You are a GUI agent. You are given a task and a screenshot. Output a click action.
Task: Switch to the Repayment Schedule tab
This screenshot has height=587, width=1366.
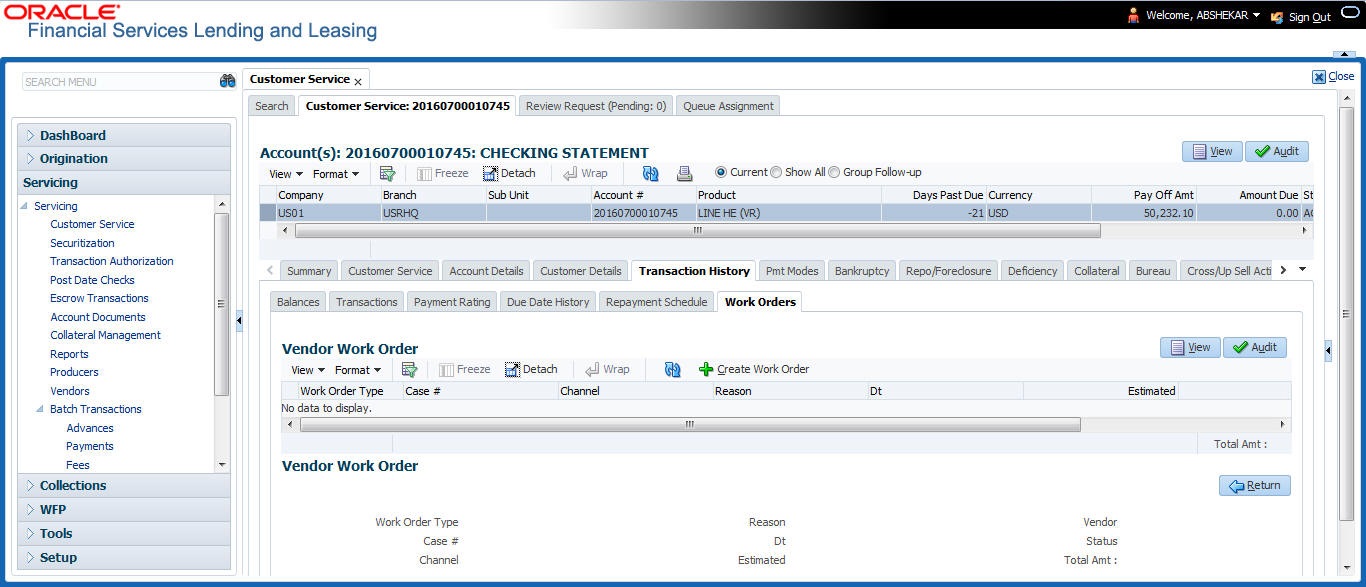coord(656,302)
